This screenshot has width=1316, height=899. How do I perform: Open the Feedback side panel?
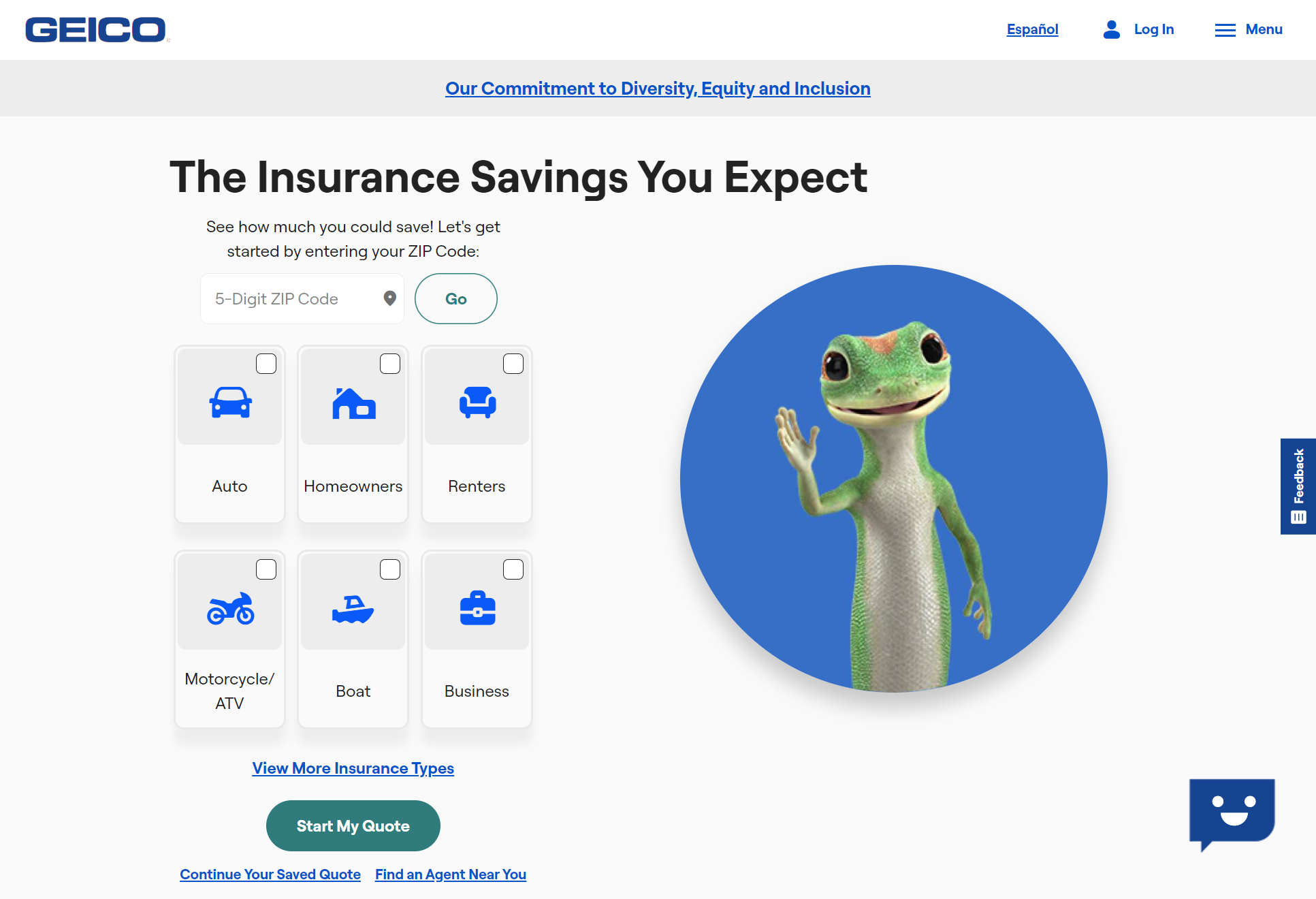coord(1297,485)
